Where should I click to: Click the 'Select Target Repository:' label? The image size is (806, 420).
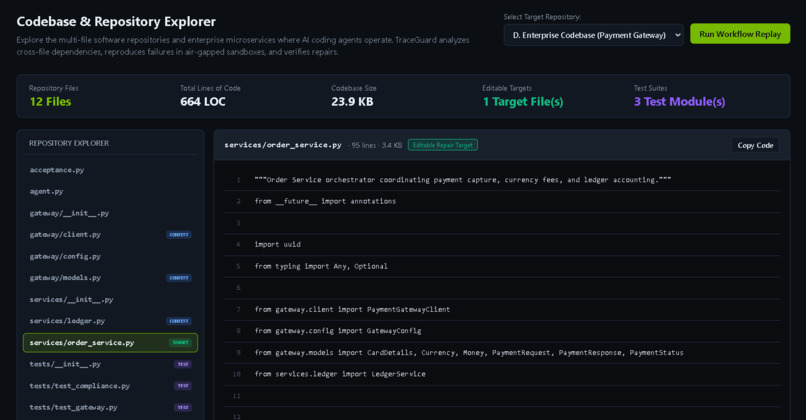(542, 17)
